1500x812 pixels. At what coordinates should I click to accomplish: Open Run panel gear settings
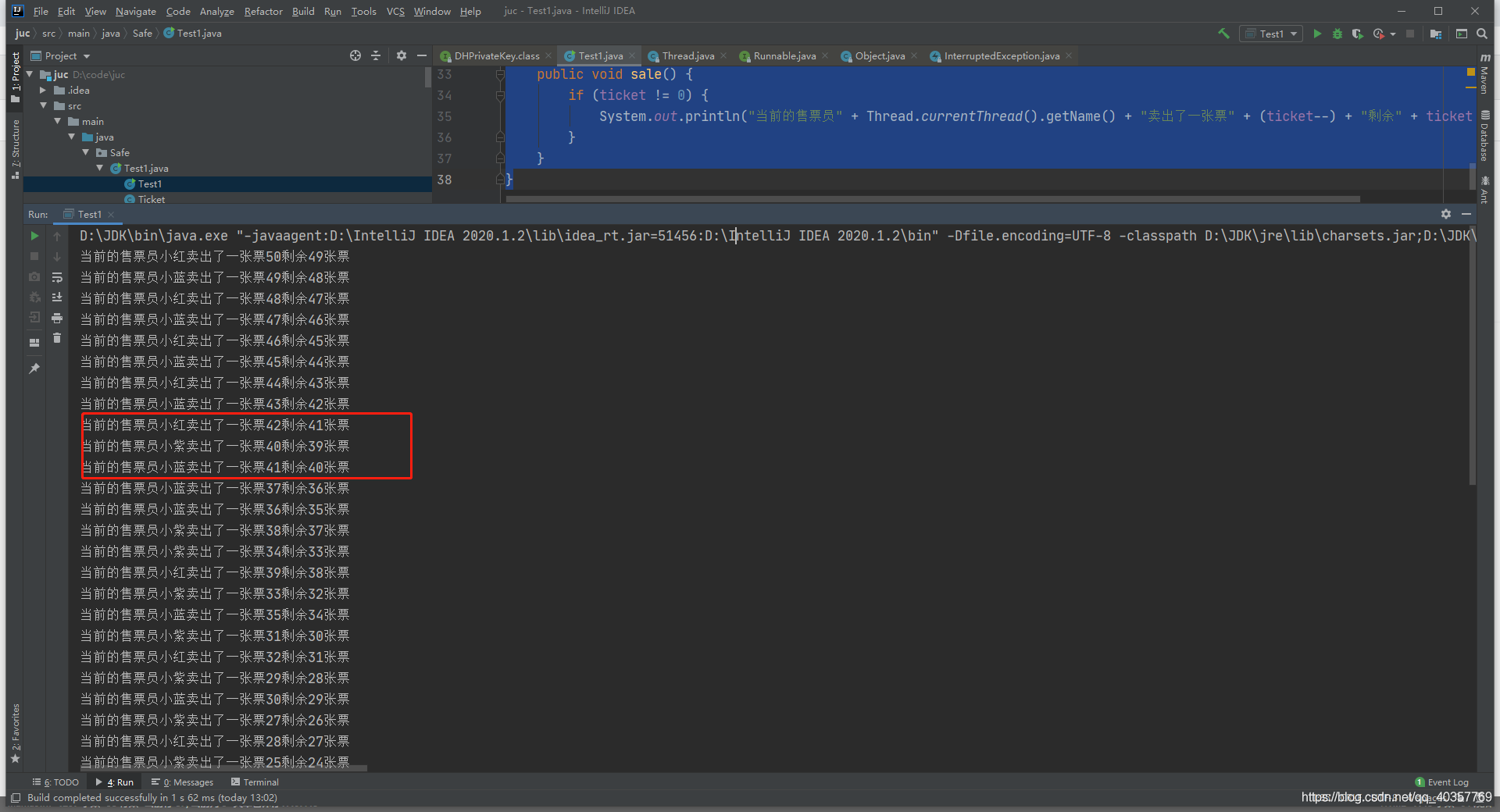coord(1446,214)
